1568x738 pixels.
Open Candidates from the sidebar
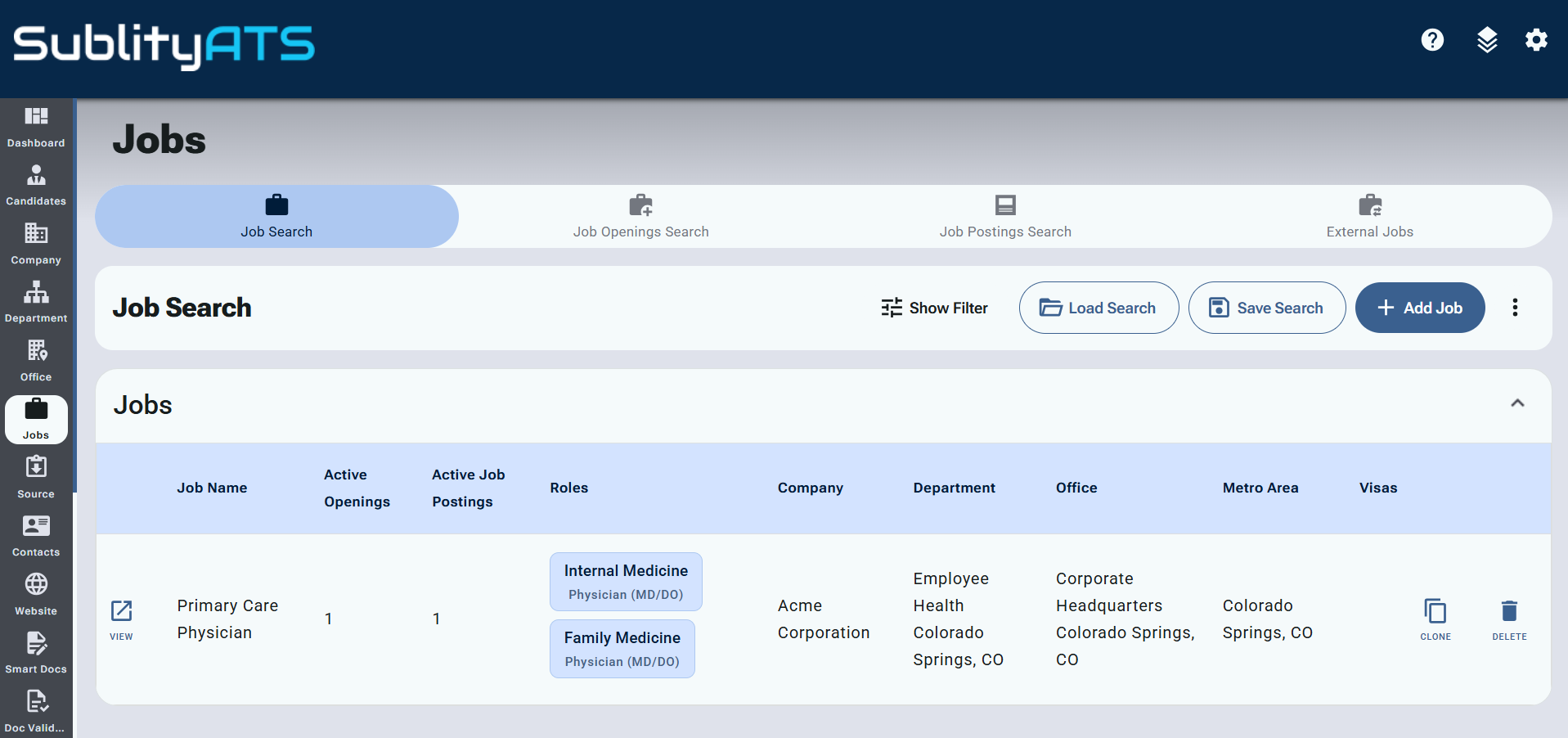[x=36, y=186]
